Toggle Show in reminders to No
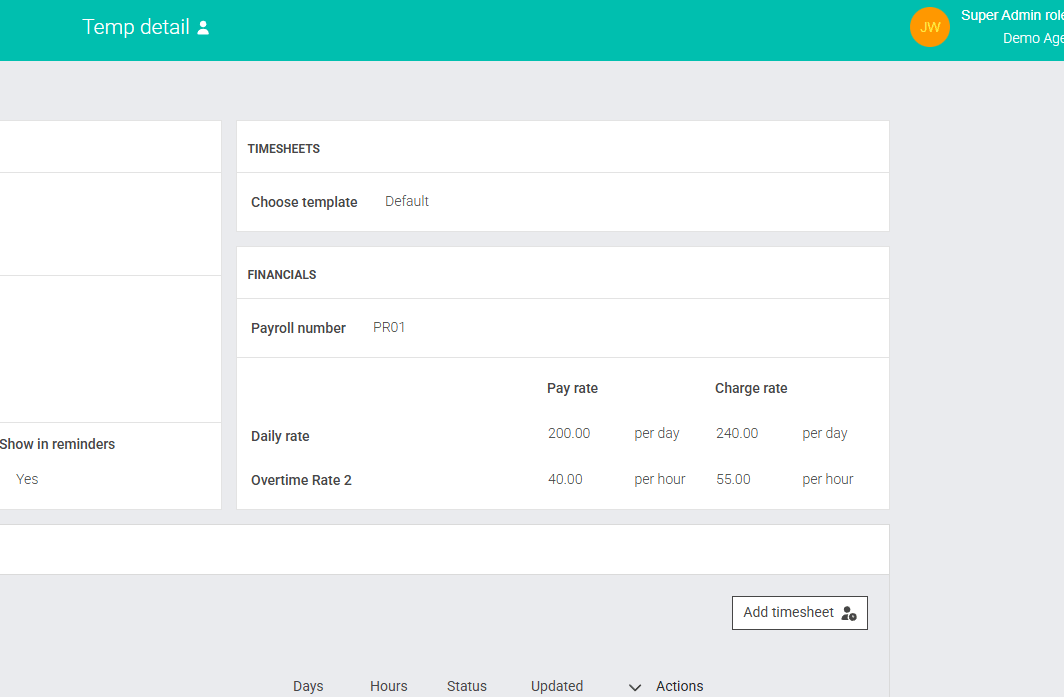This screenshot has height=697, width=1064. [x=57, y=444]
